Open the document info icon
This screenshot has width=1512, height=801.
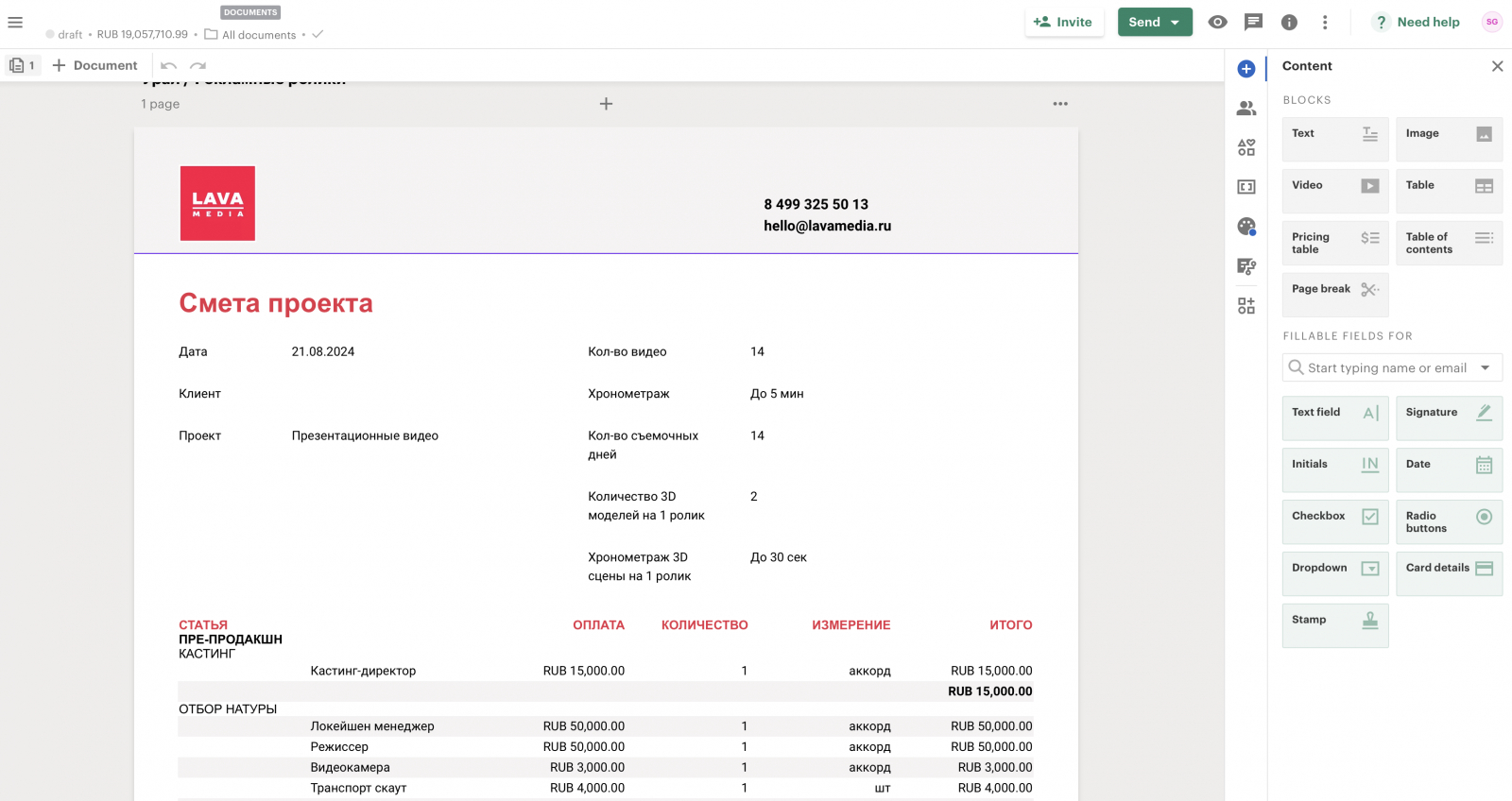point(1289,22)
